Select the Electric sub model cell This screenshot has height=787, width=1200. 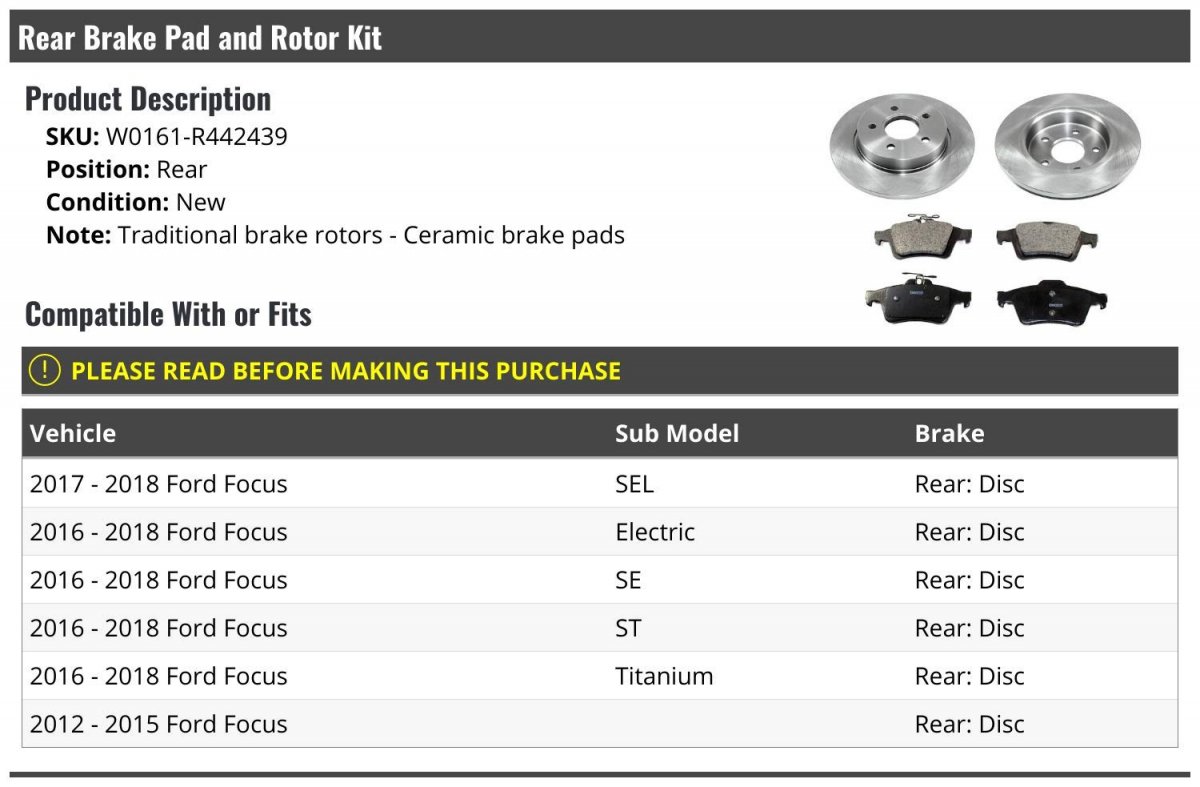point(655,532)
